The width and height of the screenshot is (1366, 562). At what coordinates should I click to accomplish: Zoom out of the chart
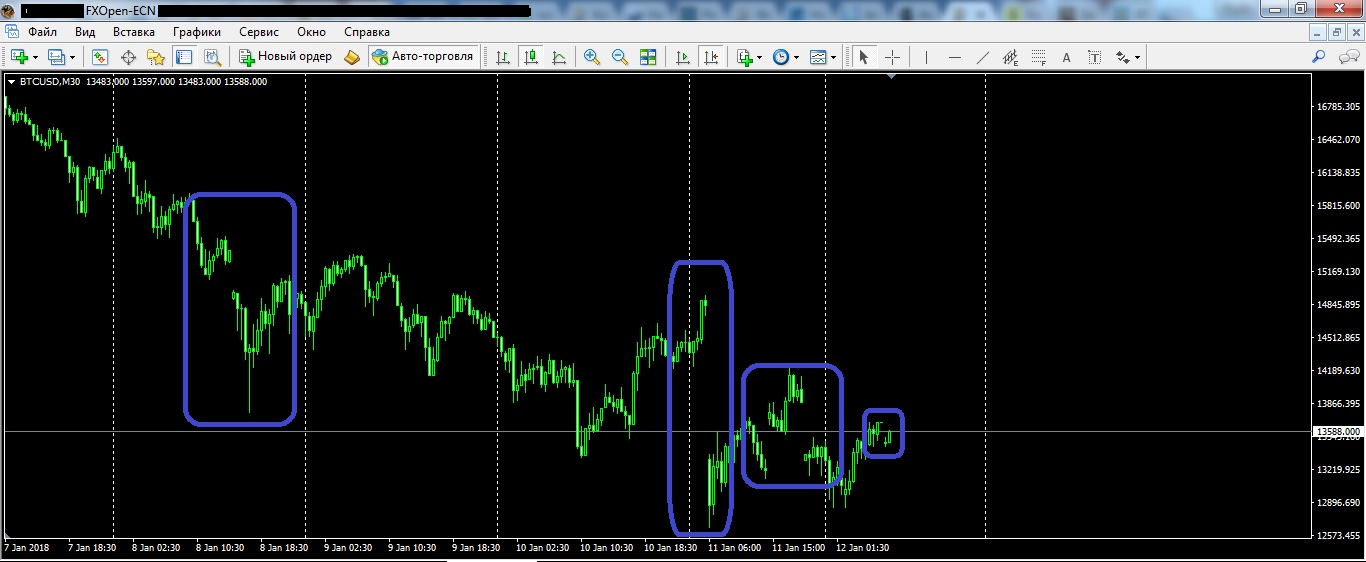pyautogui.click(x=620, y=57)
